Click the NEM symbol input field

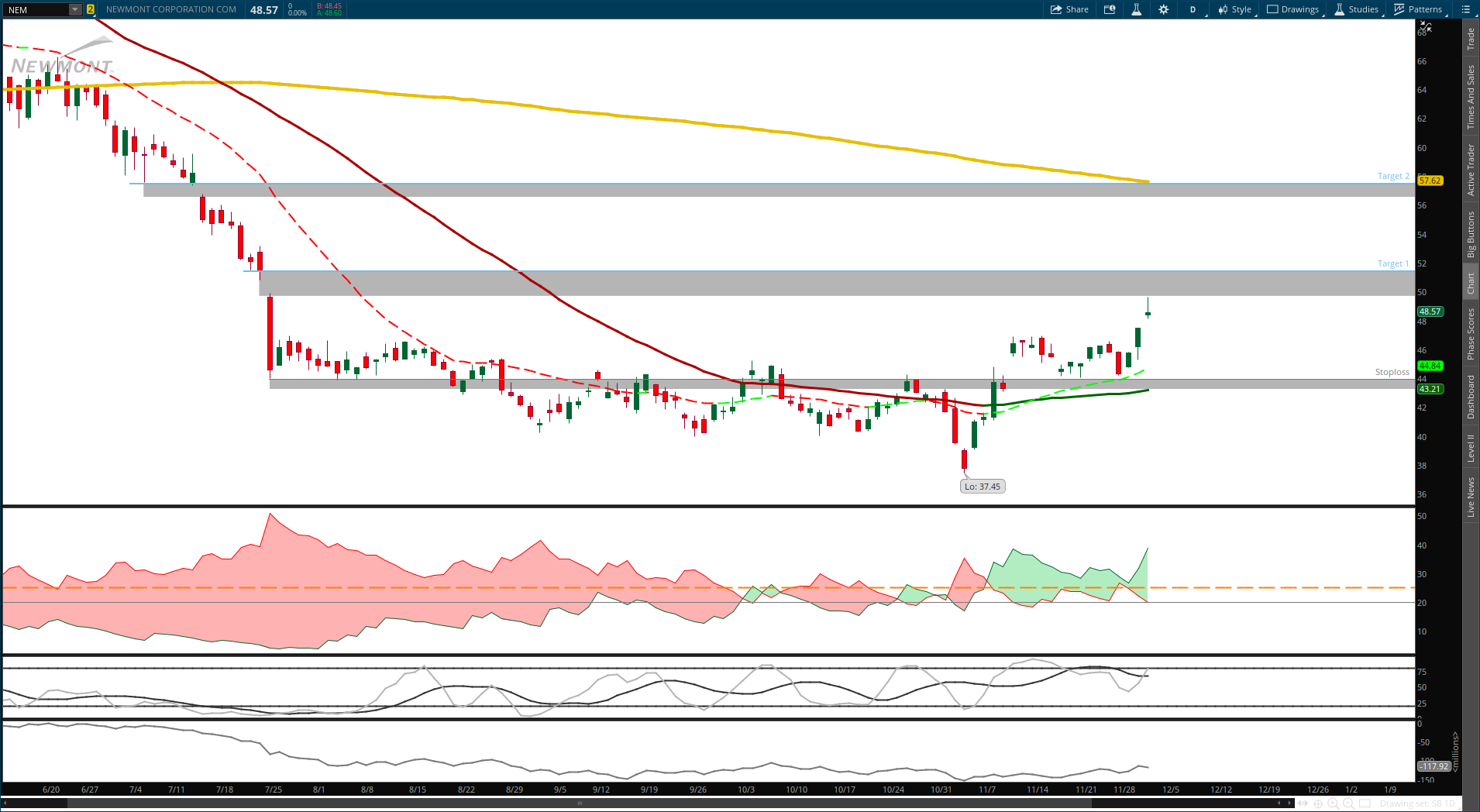[x=36, y=9]
